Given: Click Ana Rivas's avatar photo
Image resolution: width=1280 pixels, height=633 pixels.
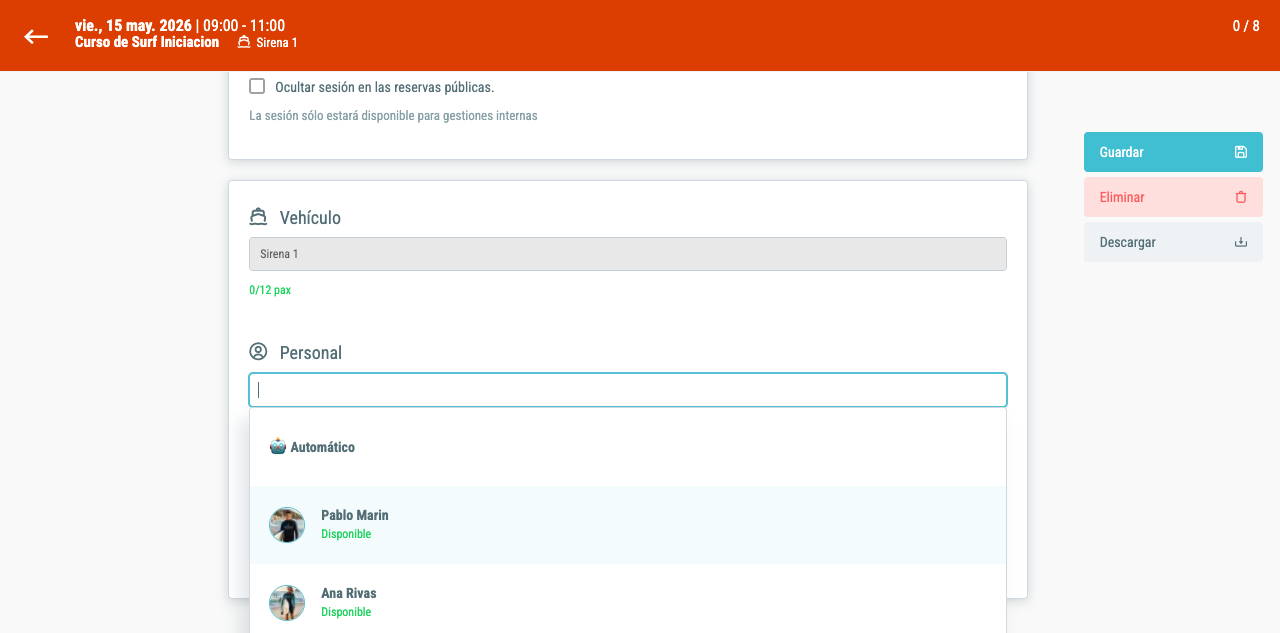Looking at the screenshot, I should point(287,603).
